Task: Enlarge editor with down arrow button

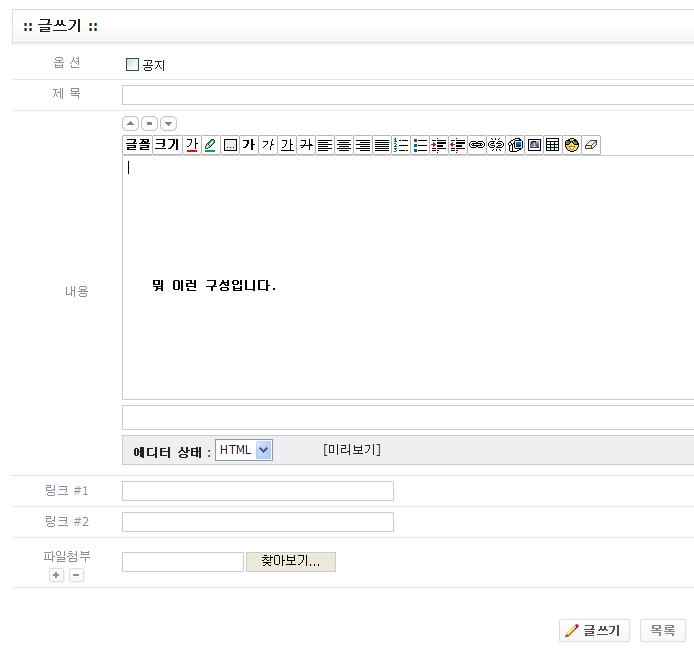Action: (169, 123)
